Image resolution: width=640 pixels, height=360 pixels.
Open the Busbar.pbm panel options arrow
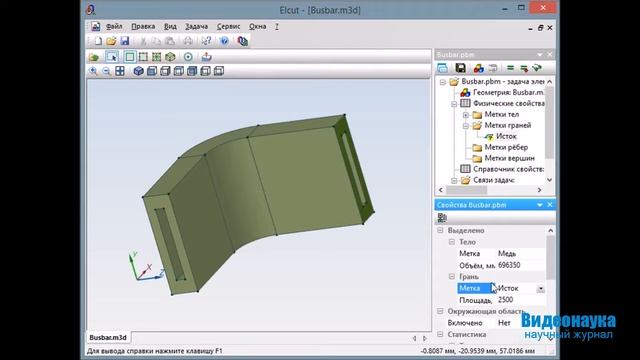pyautogui.click(x=540, y=55)
